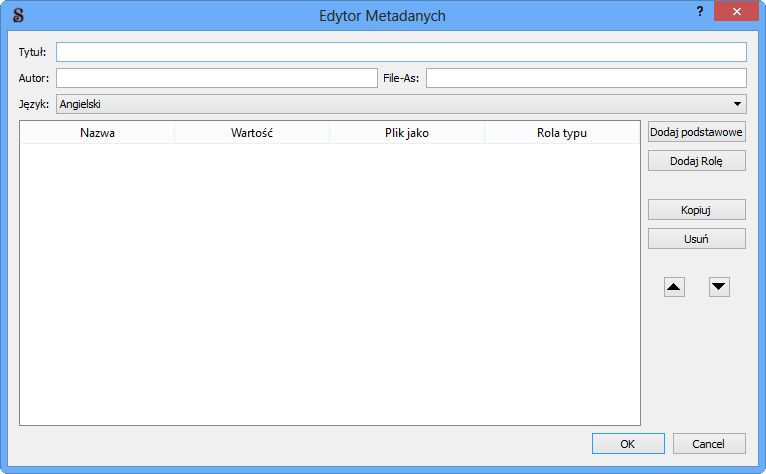Viewport: 766px width, 474px height.
Task: Click the Sigil app icon in title bar
Action: pyautogui.click(x=18, y=15)
